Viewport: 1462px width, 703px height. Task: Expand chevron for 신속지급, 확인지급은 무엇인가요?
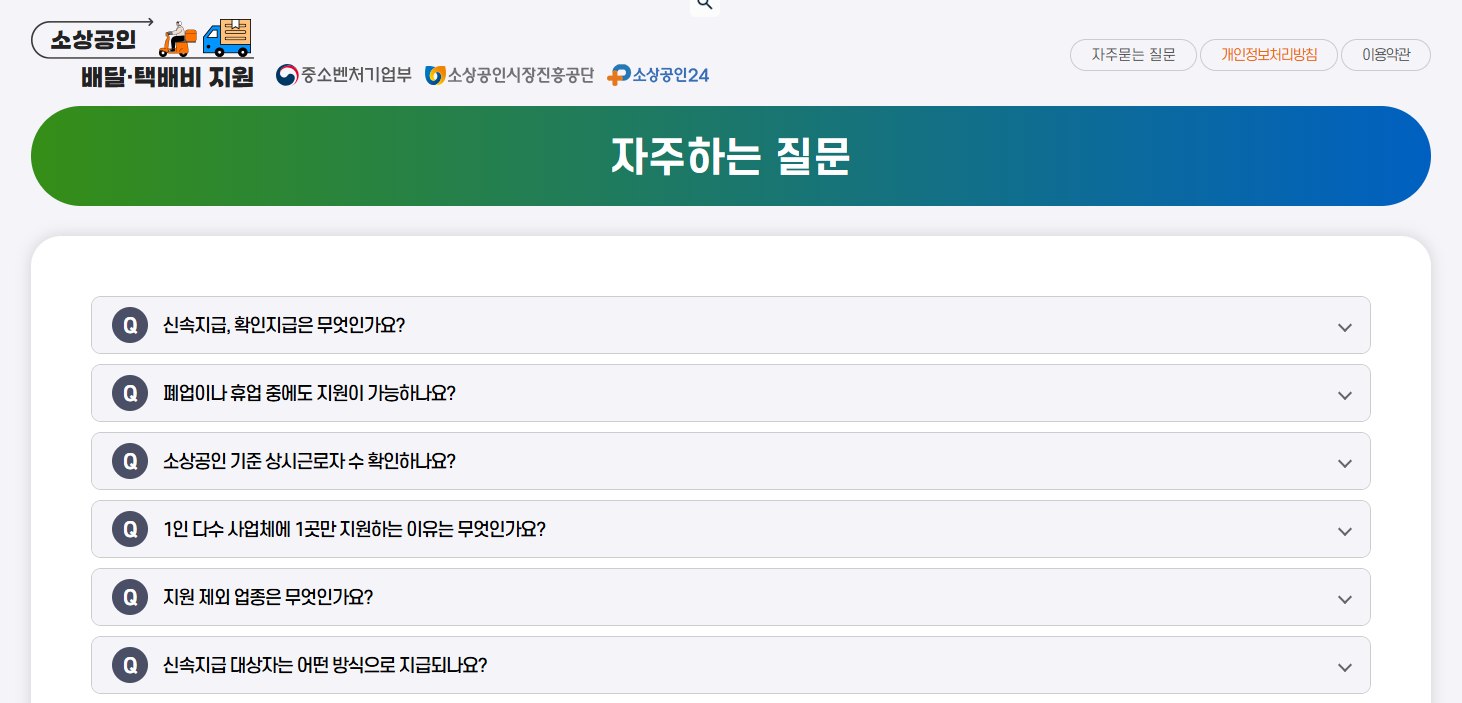(1345, 327)
